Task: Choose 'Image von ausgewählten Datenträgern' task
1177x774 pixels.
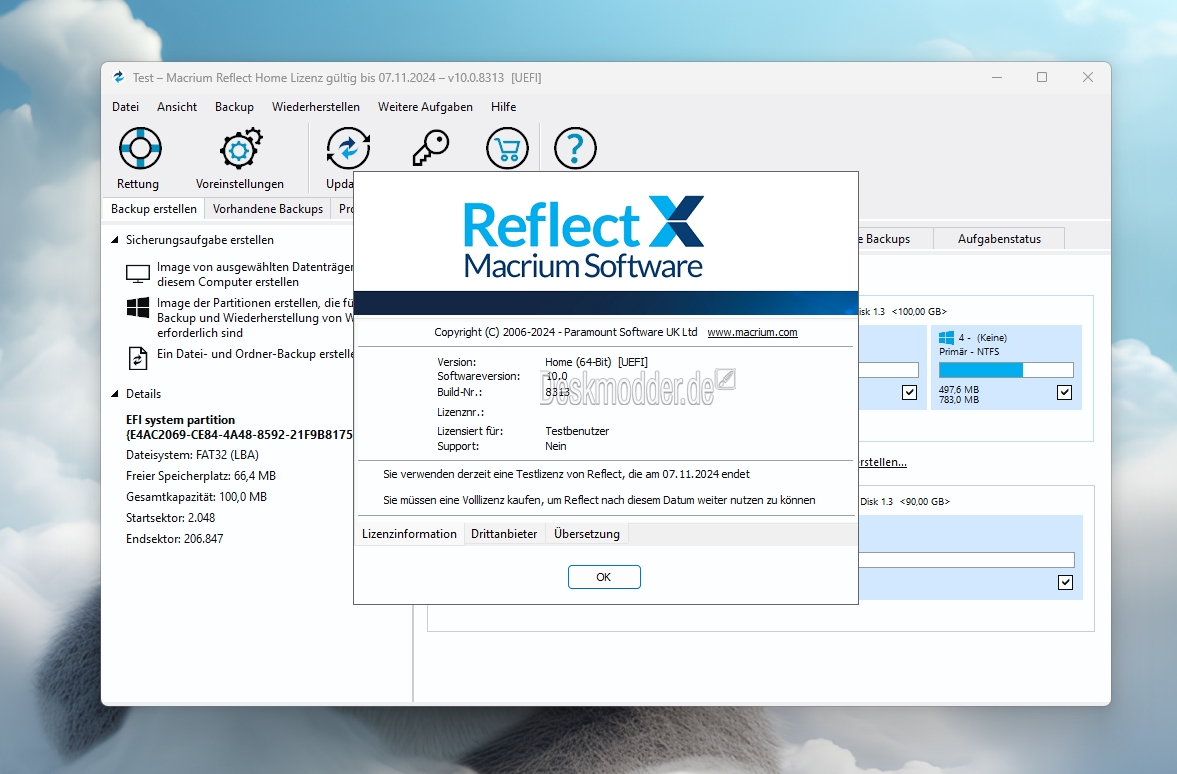Action: click(x=255, y=274)
